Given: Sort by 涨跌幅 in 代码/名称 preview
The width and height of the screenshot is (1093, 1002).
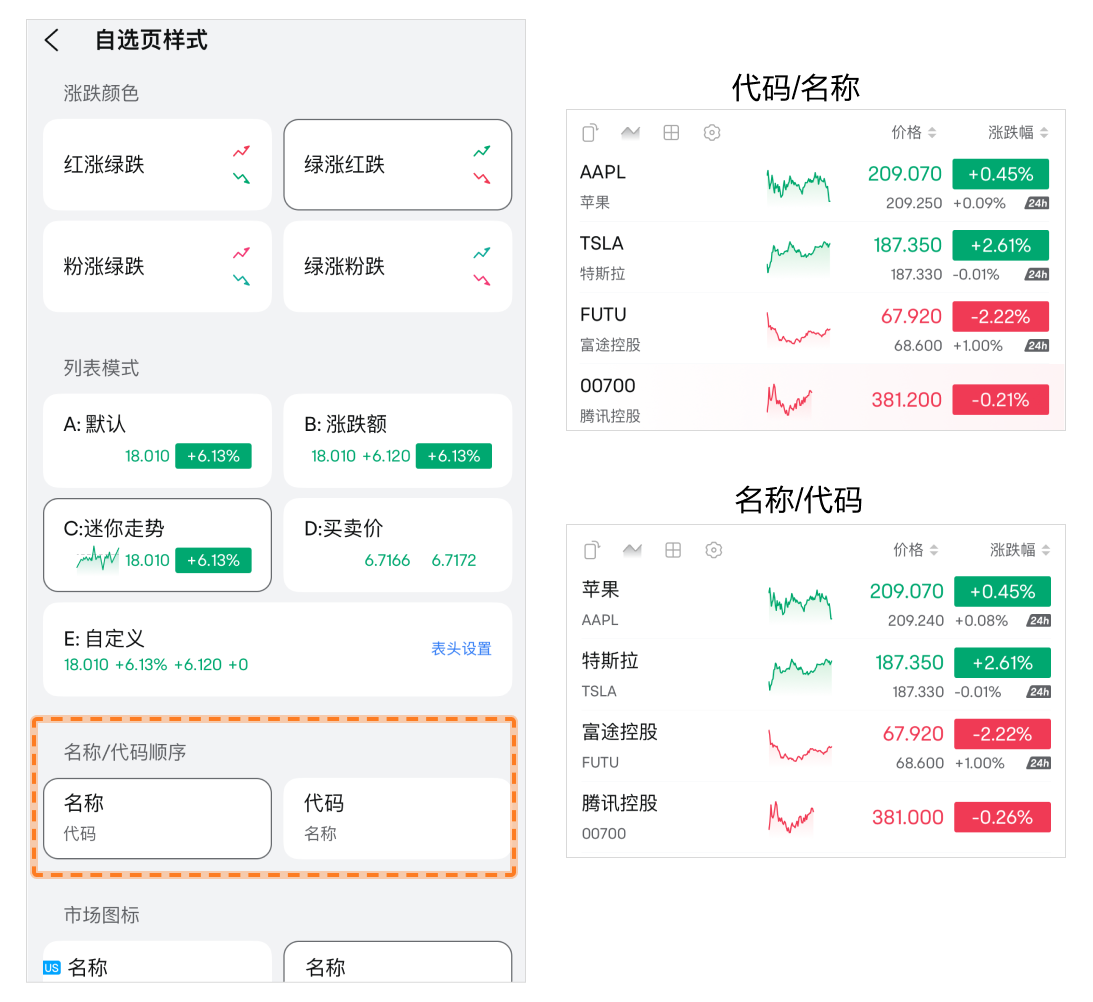Looking at the screenshot, I should (x=1018, y=132).
